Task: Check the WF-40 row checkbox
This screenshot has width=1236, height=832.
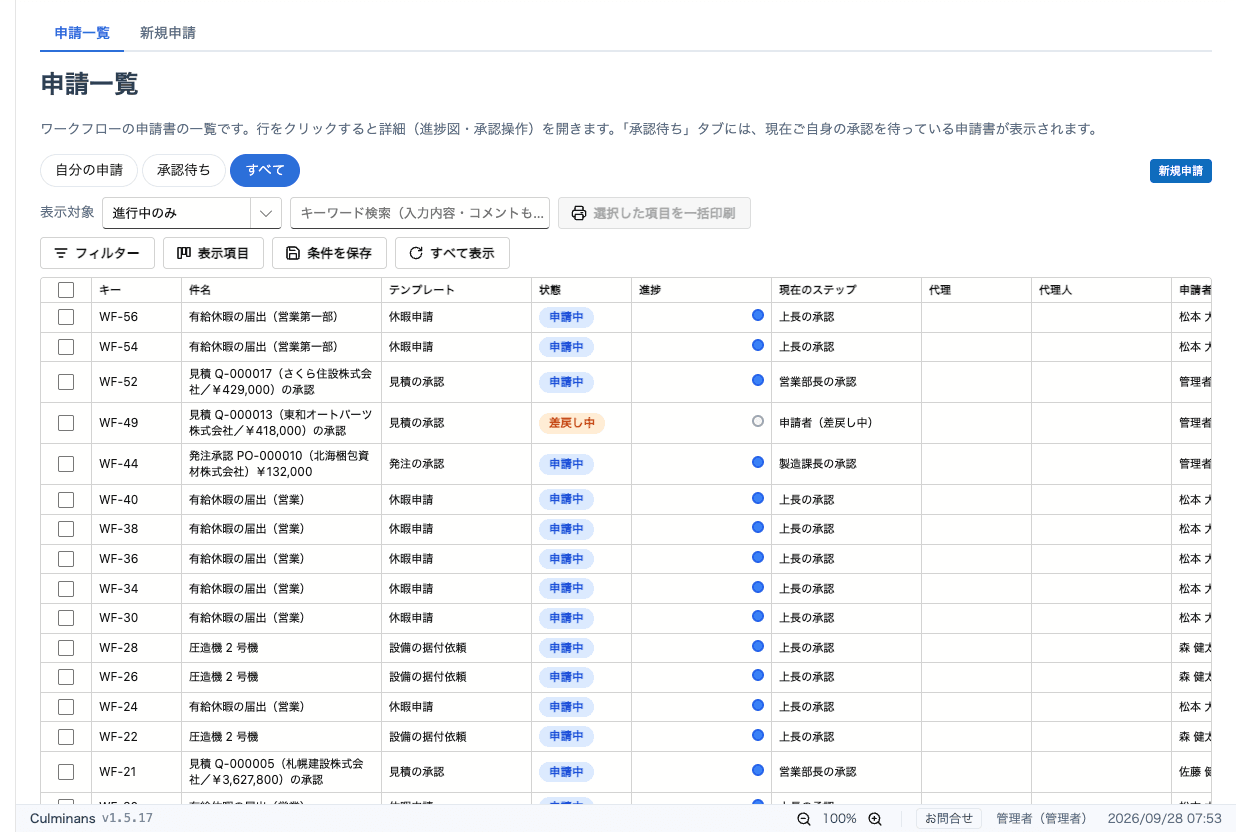Action: click(x=66, y=499)
